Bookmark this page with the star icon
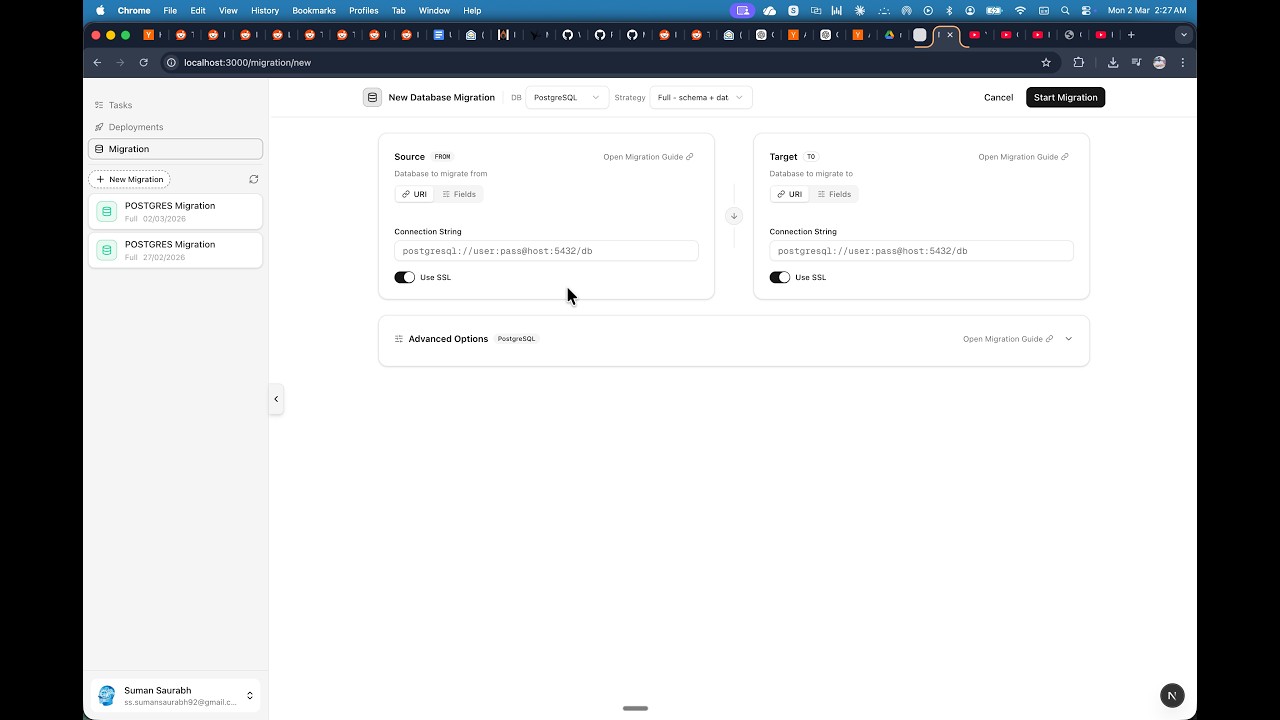The image size is (1280, 720). coord(1046,62)
